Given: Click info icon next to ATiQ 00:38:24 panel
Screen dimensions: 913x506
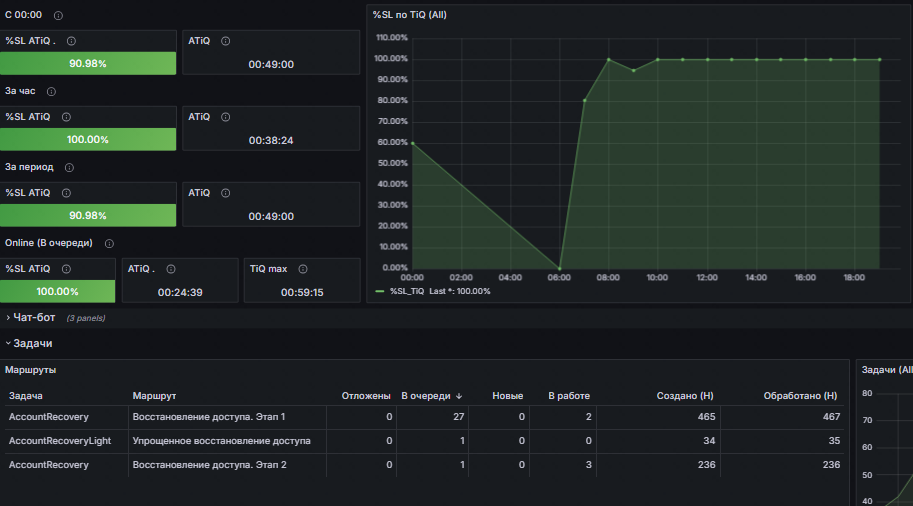Looking at the screenshot, I should pyautogui.click(x=225, y=117).
